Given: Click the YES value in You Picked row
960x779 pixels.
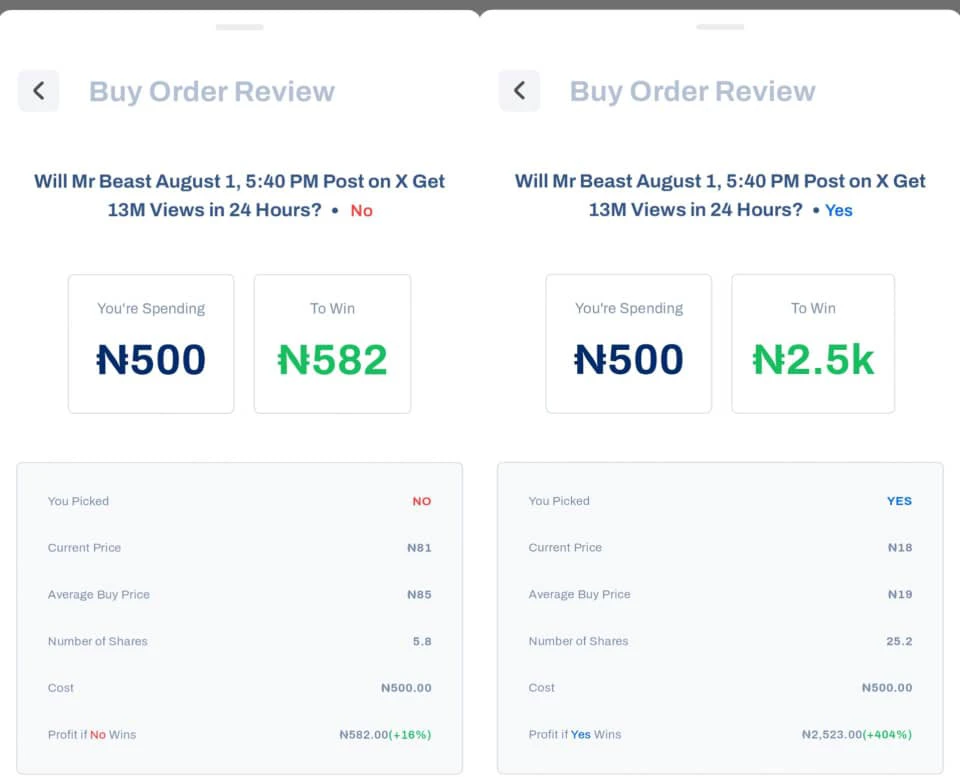Looking at the screenshot, I should click(899, 501).
